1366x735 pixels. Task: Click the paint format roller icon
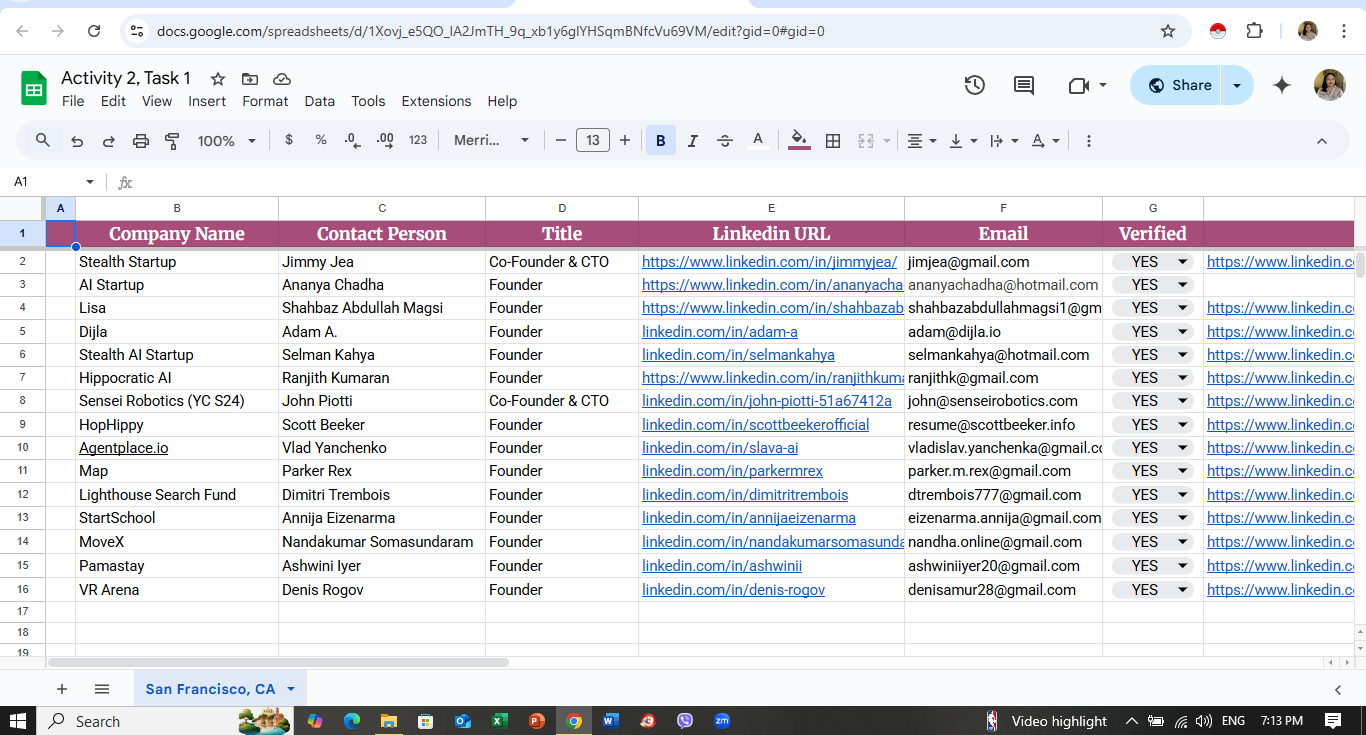point(172,141)
